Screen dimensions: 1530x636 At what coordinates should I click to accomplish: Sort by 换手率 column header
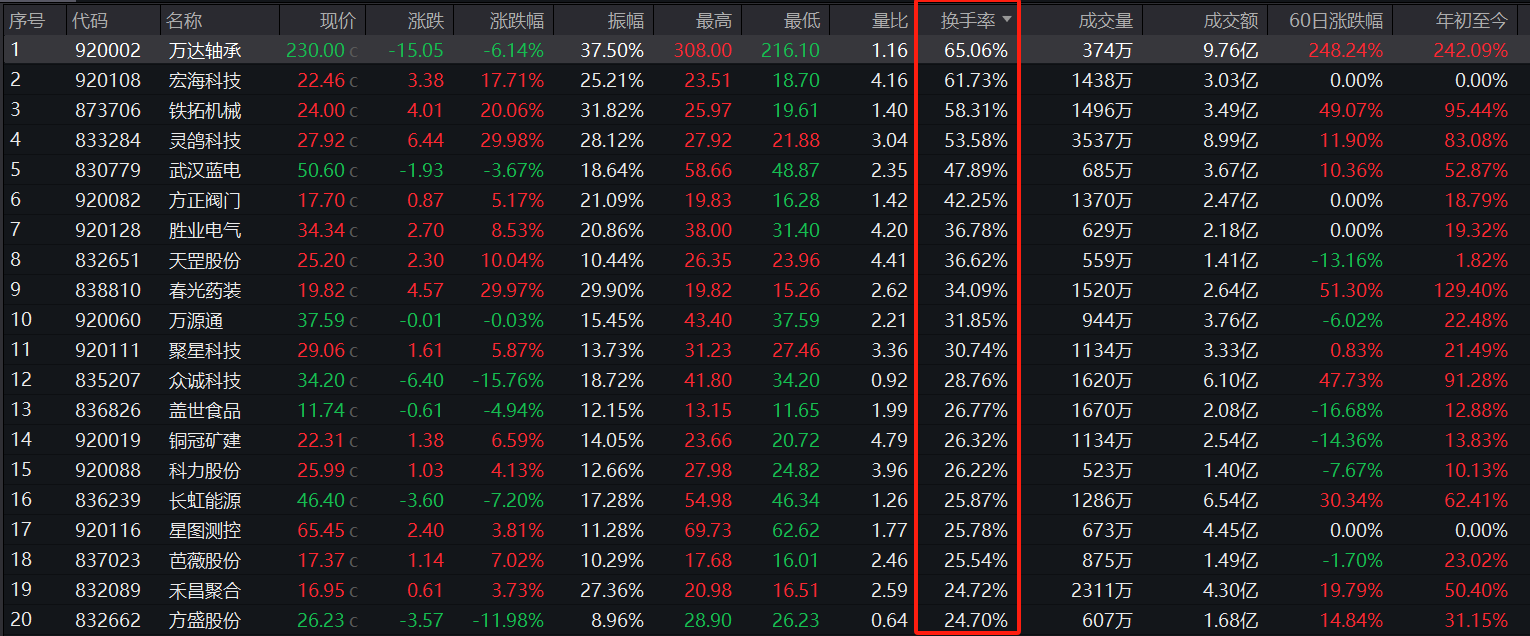click(968, 20)
